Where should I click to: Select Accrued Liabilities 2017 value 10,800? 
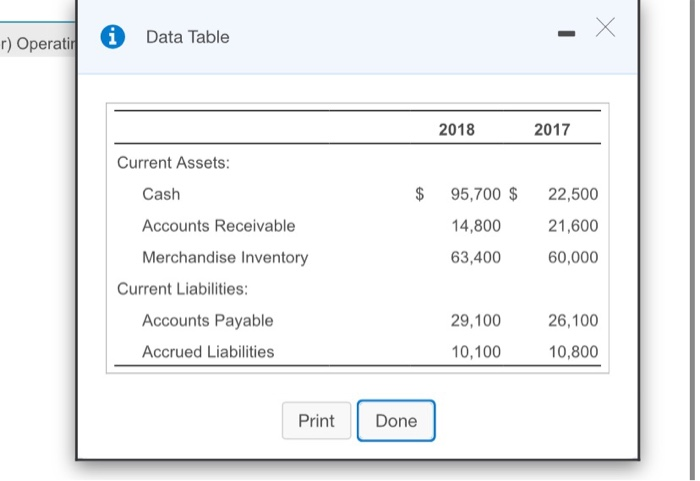pos(573,352)
